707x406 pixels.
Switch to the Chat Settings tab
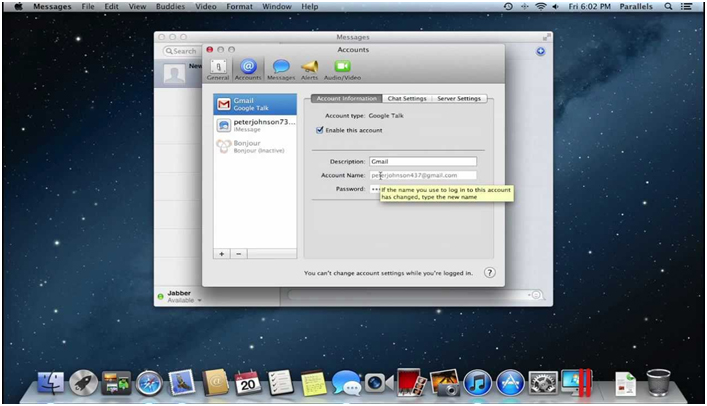pos(407,98)
